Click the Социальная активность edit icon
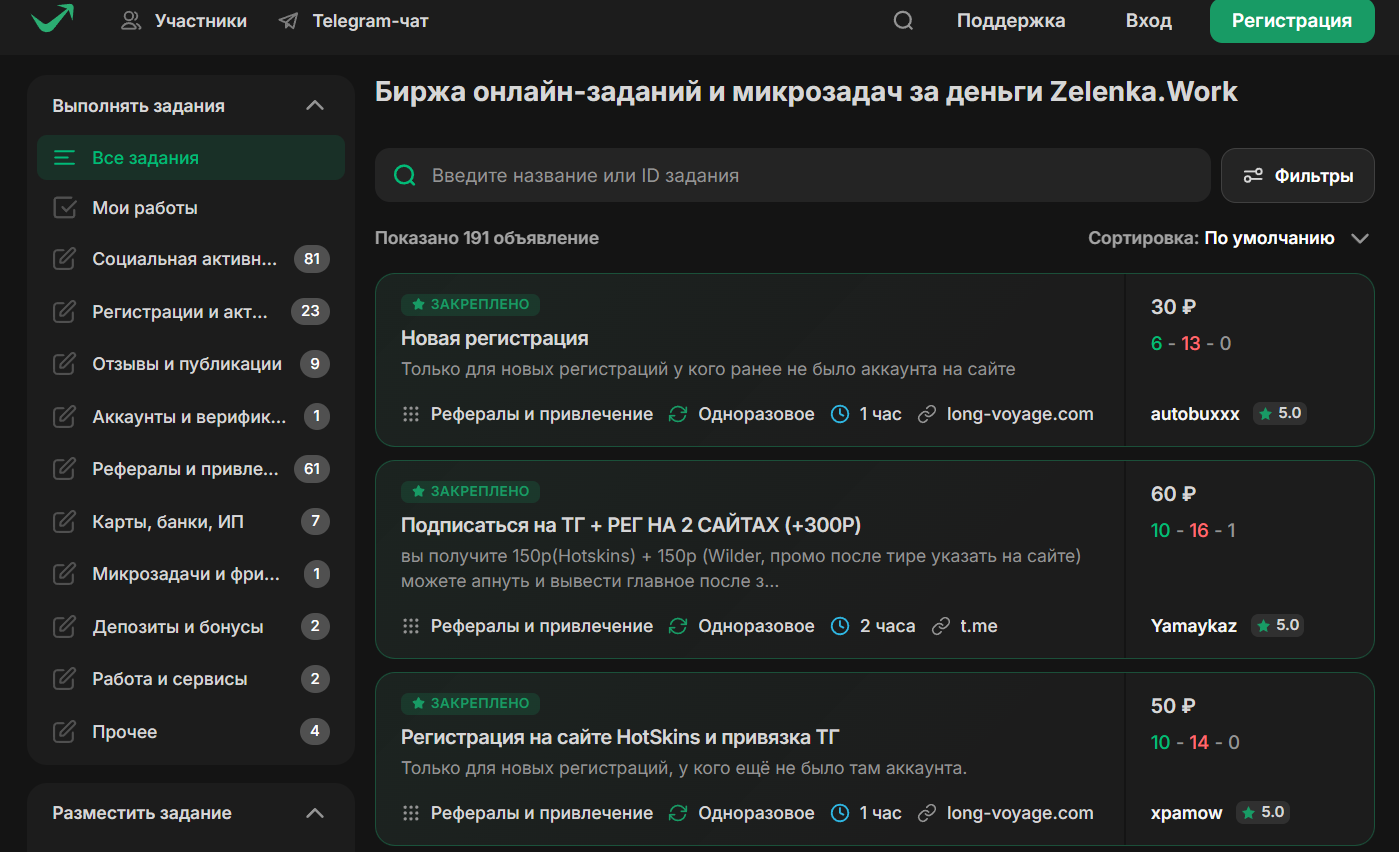Viewport: 1399px width, 852px height. (x=65, y=260)
